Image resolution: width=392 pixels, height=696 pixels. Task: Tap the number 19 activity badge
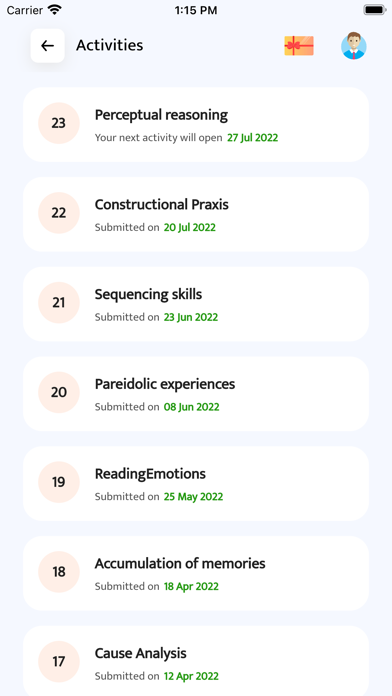[59, 482]
